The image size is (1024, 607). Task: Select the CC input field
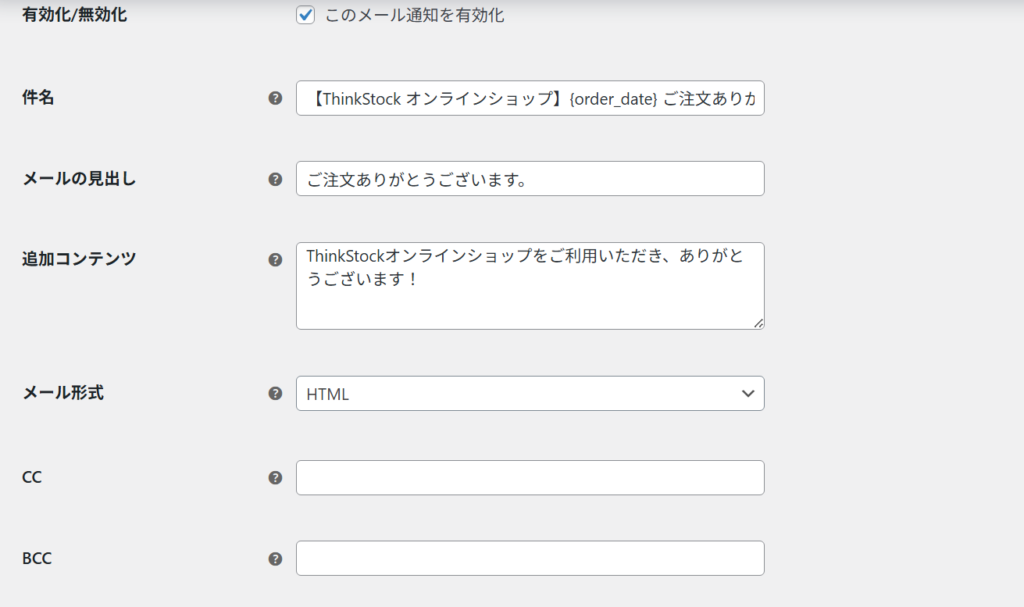[530, 478]
